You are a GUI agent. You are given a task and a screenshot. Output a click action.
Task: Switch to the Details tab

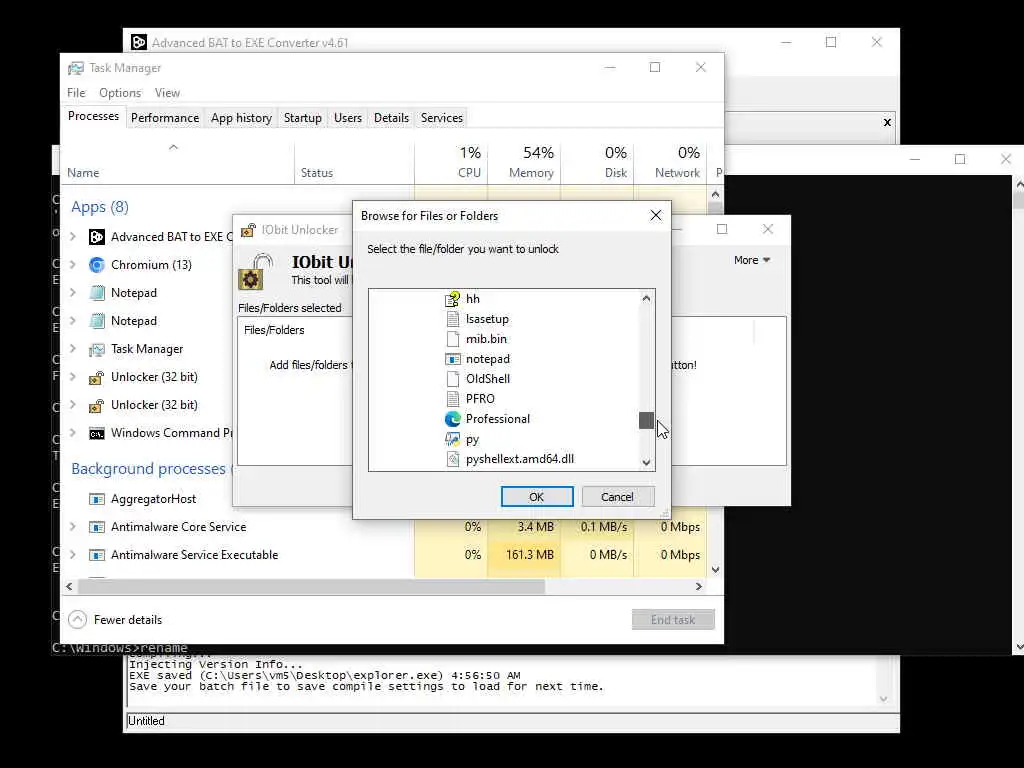[x=391, y=118]
